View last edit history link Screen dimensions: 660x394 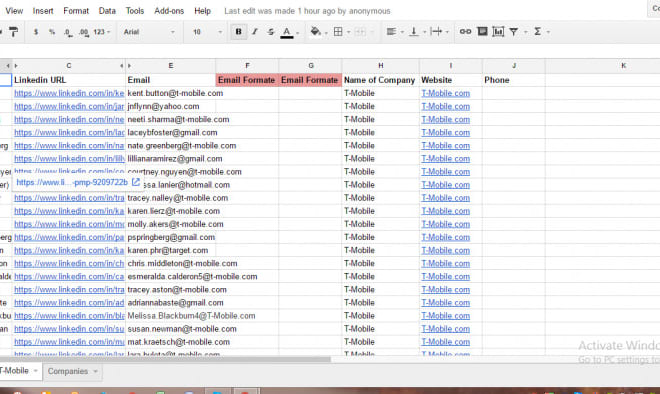coord(307,11)
